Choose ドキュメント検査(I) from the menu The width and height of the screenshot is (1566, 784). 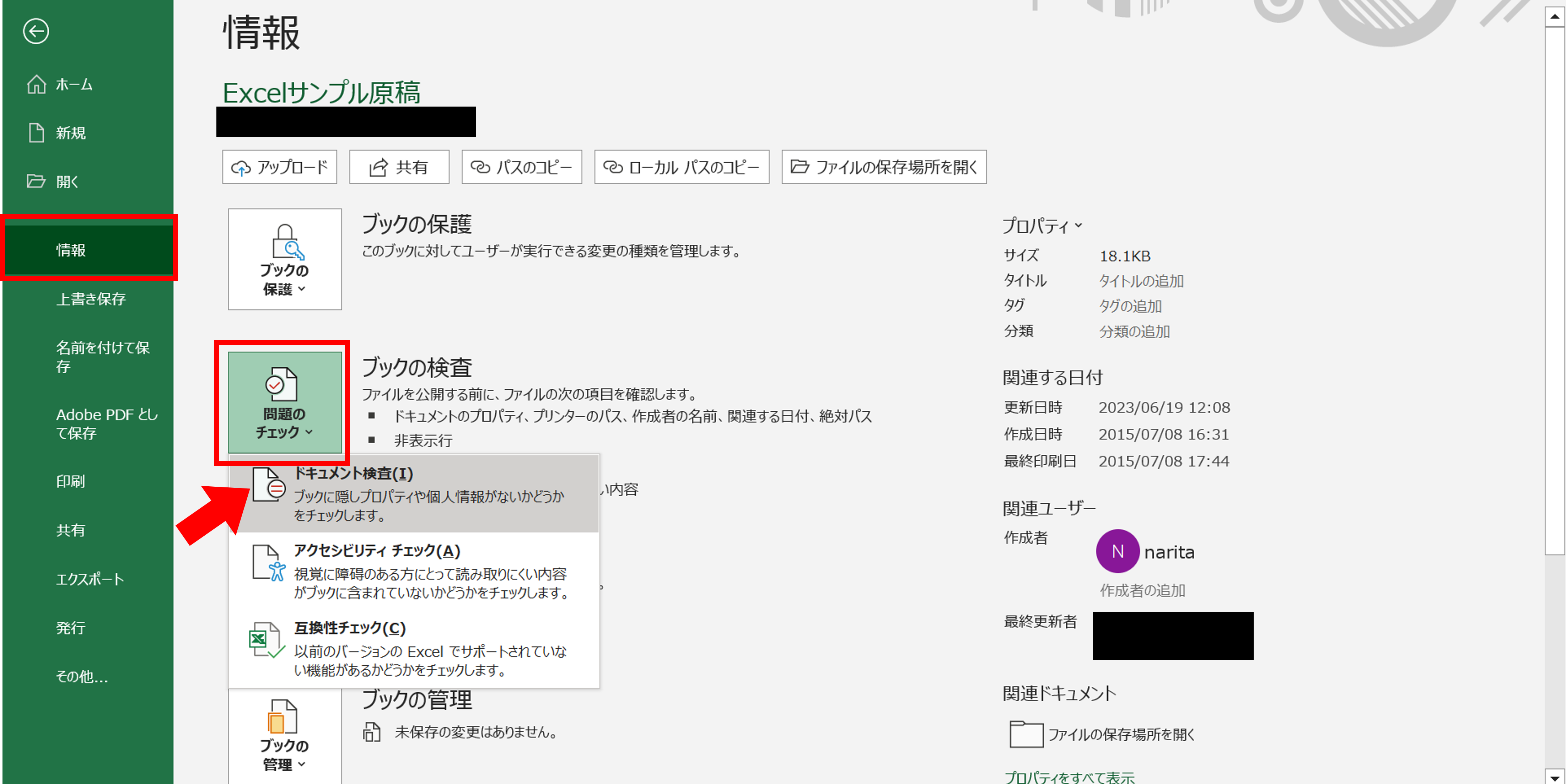coord(414,493)
